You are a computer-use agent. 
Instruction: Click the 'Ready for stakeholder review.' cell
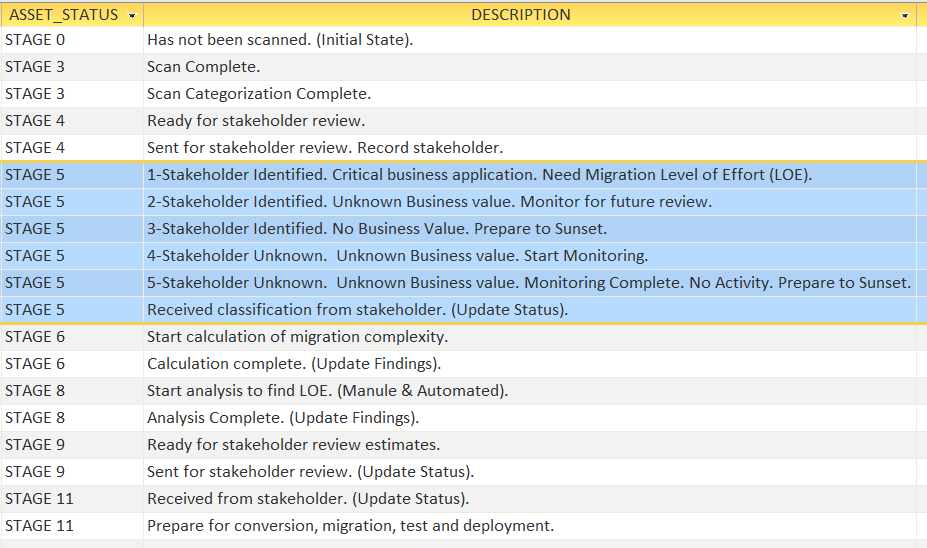256,121
